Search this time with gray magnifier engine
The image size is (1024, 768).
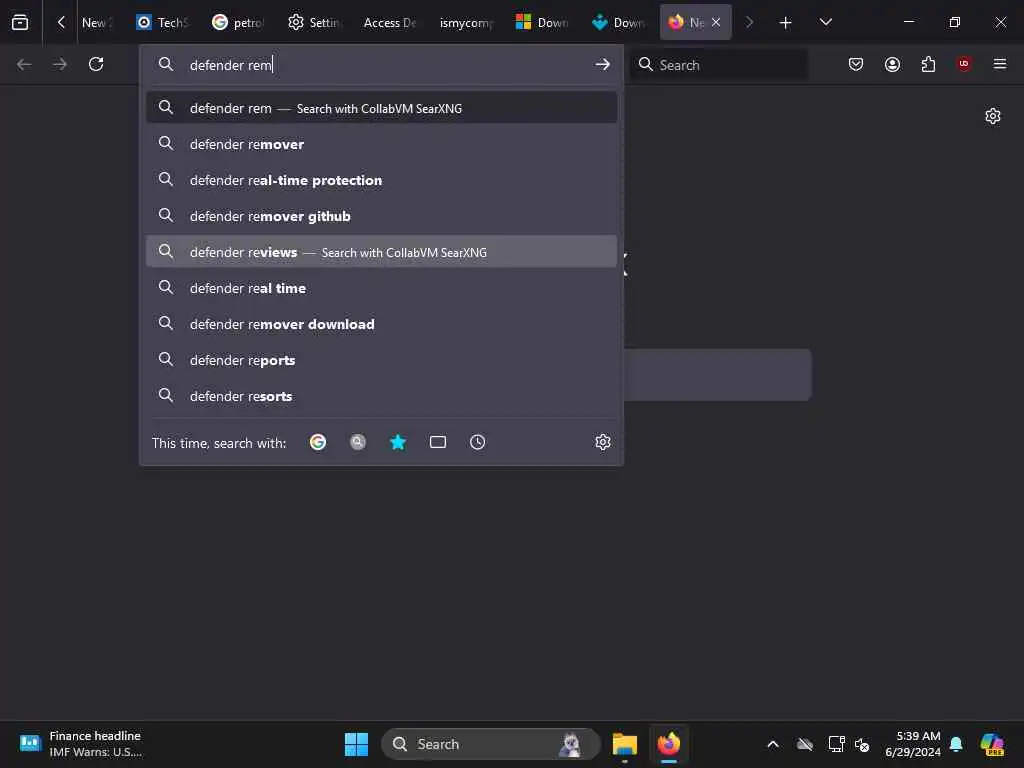tap(358, 442)
